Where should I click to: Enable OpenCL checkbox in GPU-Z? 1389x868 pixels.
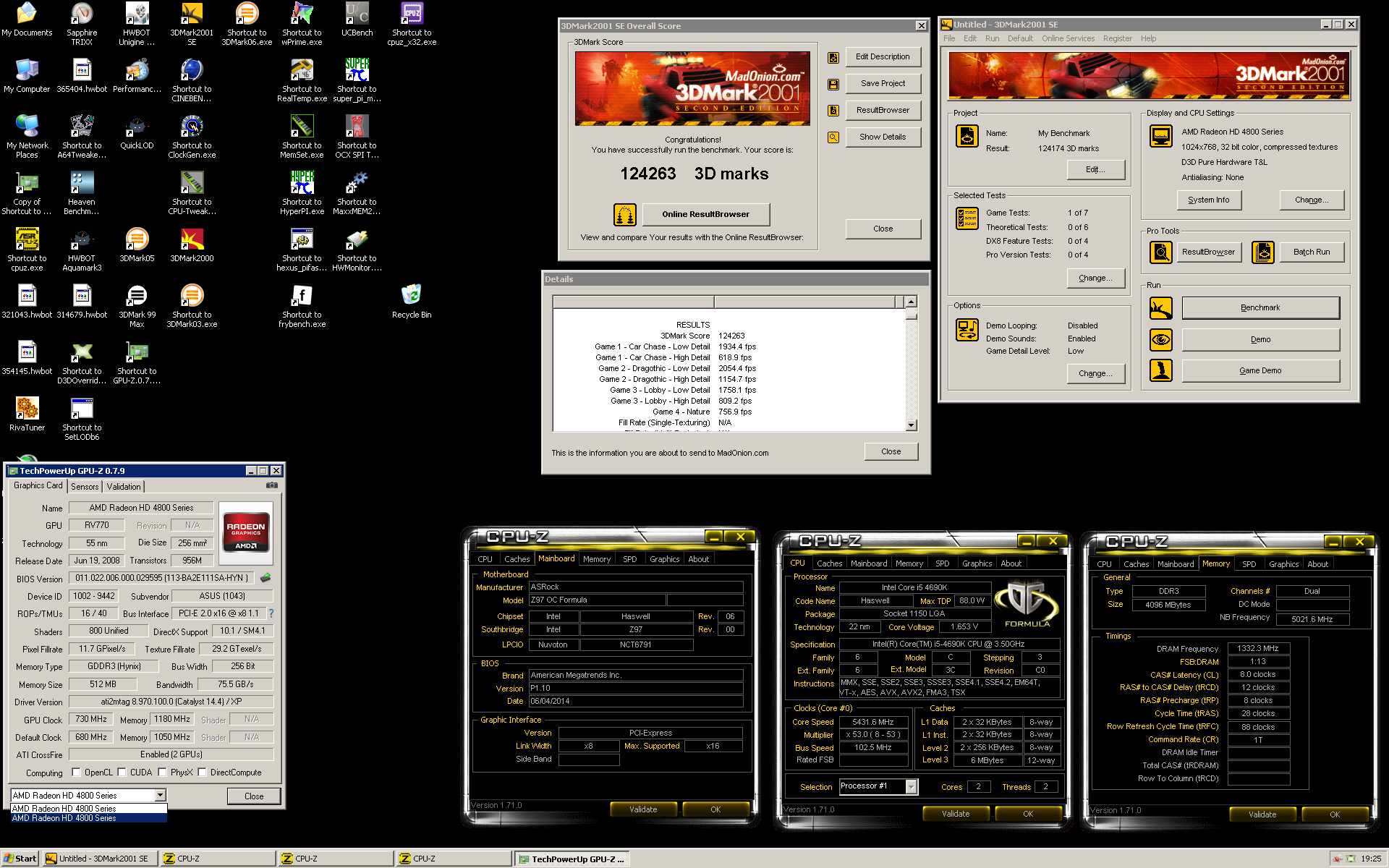click(77, 773)
